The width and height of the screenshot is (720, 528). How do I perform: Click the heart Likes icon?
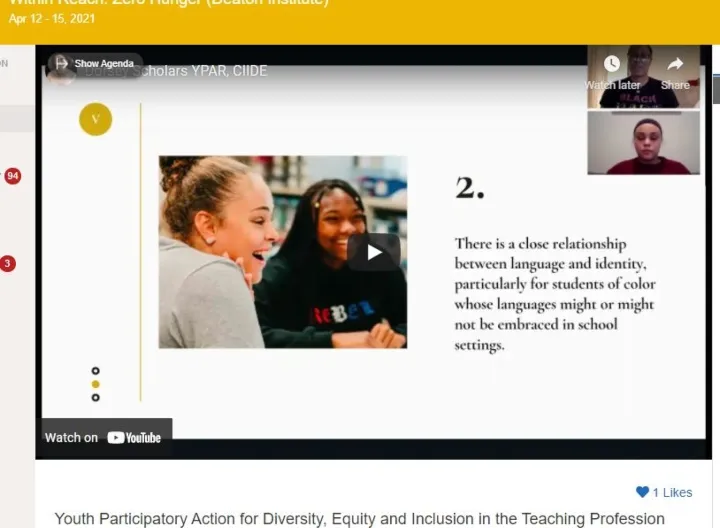642,492
